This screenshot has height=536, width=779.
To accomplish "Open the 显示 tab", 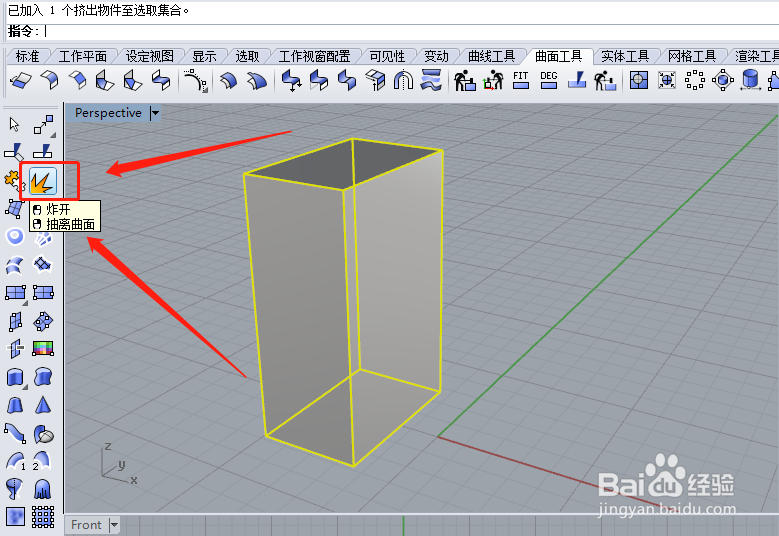I will click(204, 56).
